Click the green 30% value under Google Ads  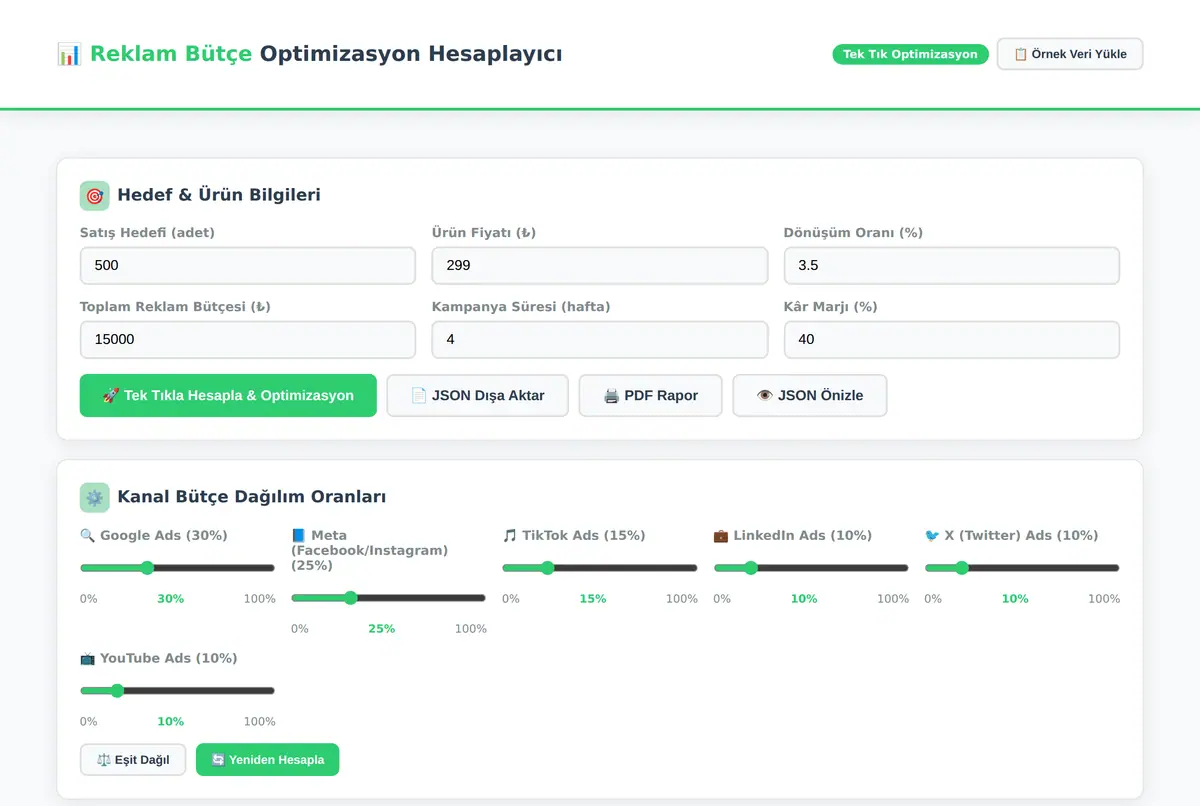coord(170,599)
